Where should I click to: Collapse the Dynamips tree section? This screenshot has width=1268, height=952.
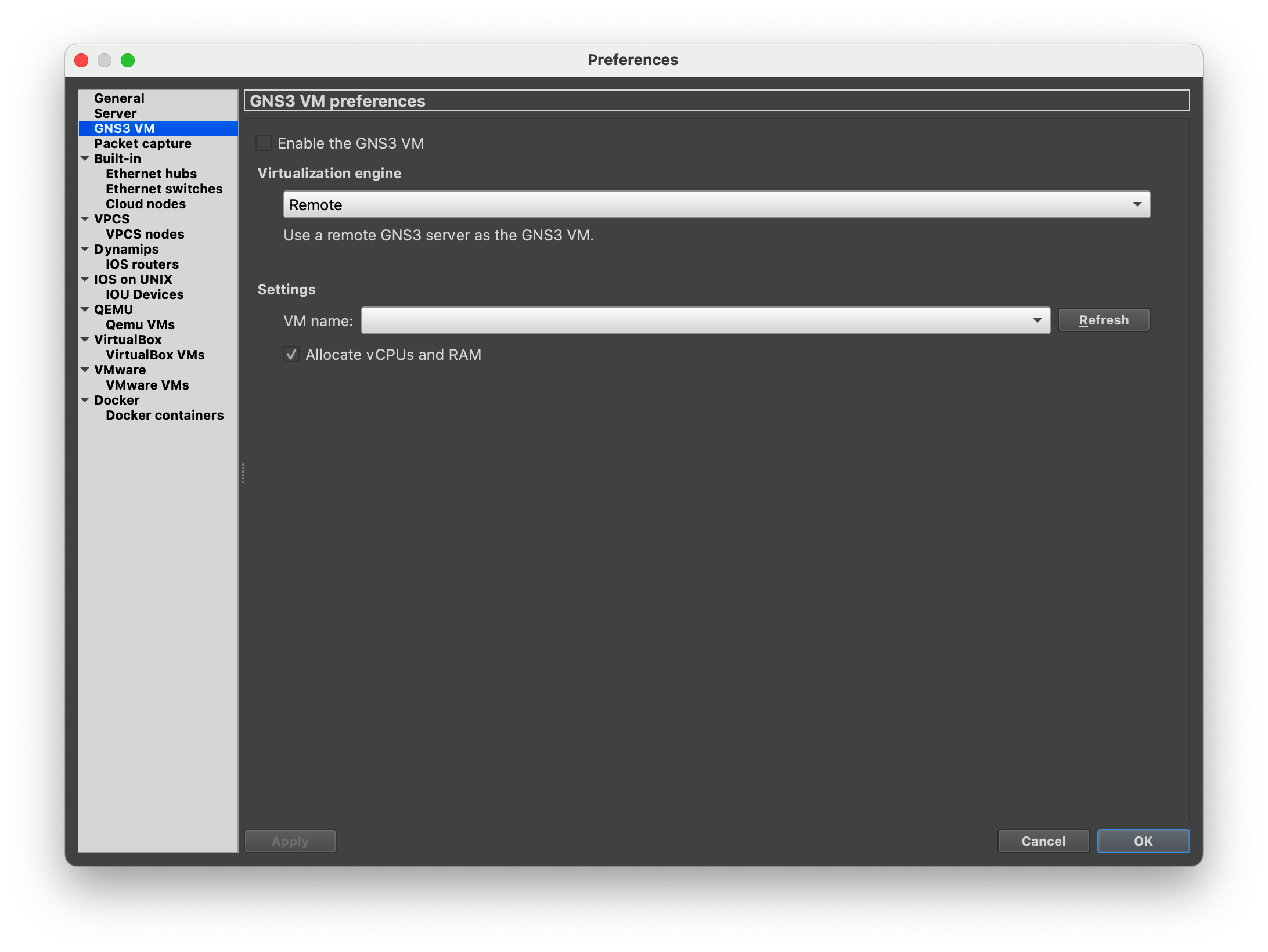click(85, 249)
